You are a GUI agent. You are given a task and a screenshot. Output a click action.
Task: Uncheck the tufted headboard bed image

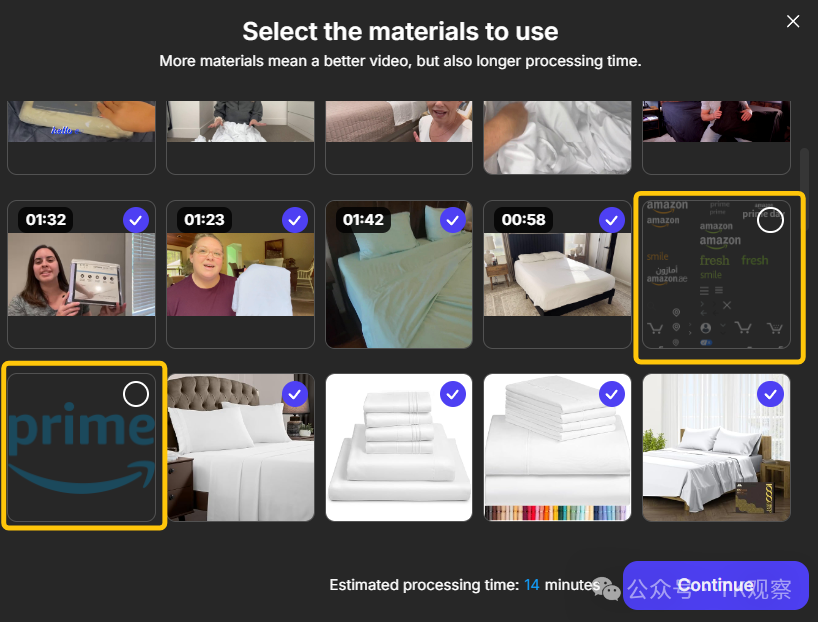pos(295,394)
